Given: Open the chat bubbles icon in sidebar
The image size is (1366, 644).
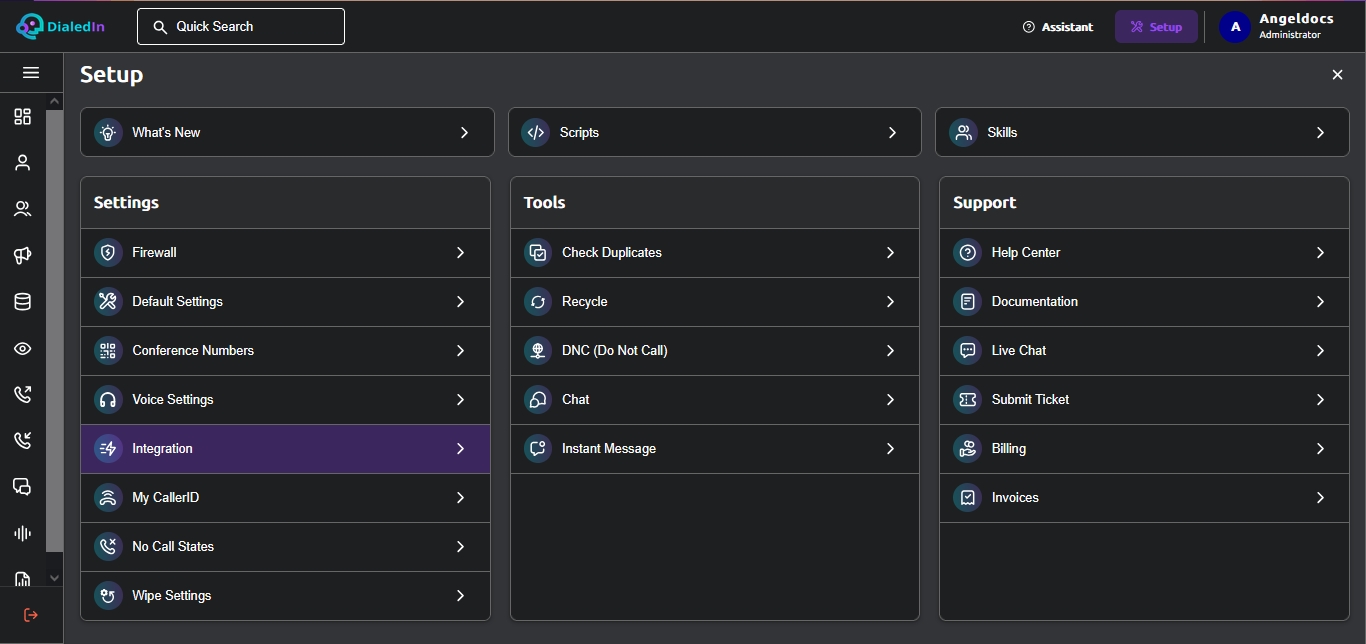Looking at the screenshot, I should click(22, 487).
